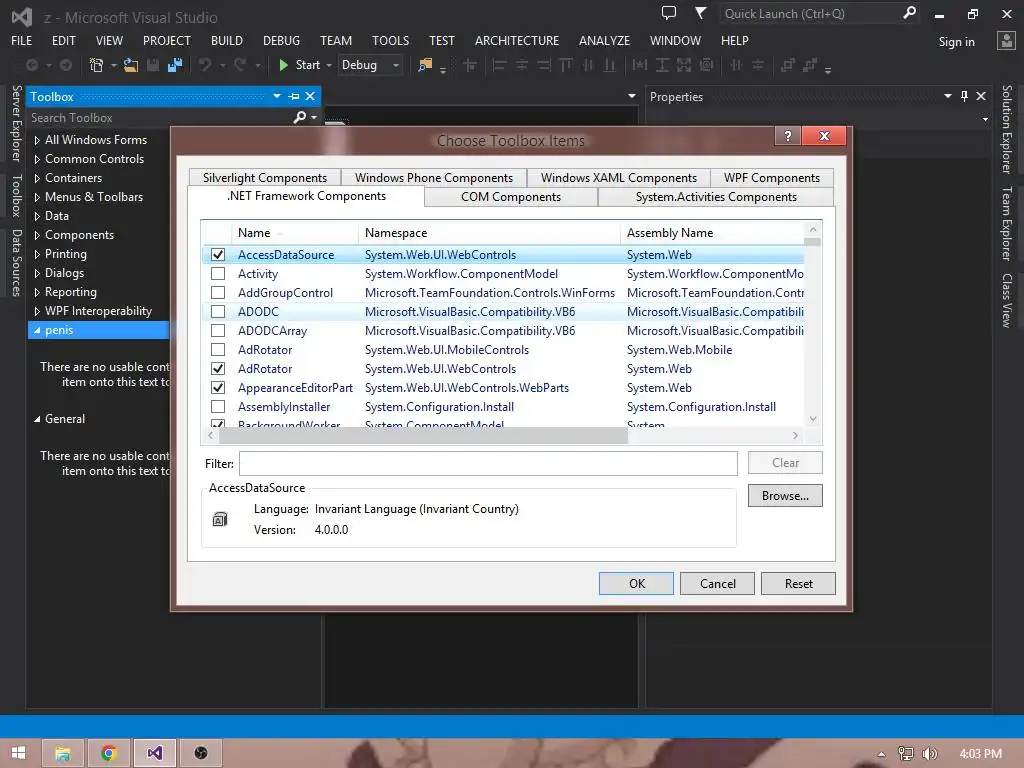Click the component list horizontal scrollbar thumb
Viewport: 1024px width, 768px height.
[423, 436]
